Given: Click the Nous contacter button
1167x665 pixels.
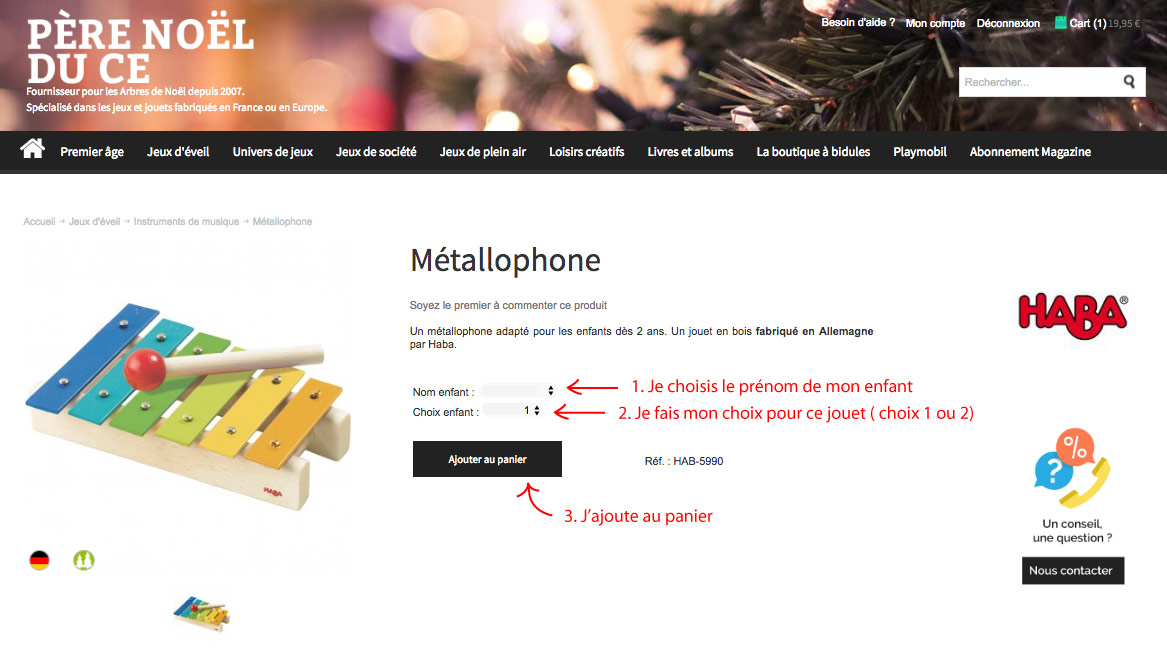Looking at the screenshot, I should click(1072, 571).
